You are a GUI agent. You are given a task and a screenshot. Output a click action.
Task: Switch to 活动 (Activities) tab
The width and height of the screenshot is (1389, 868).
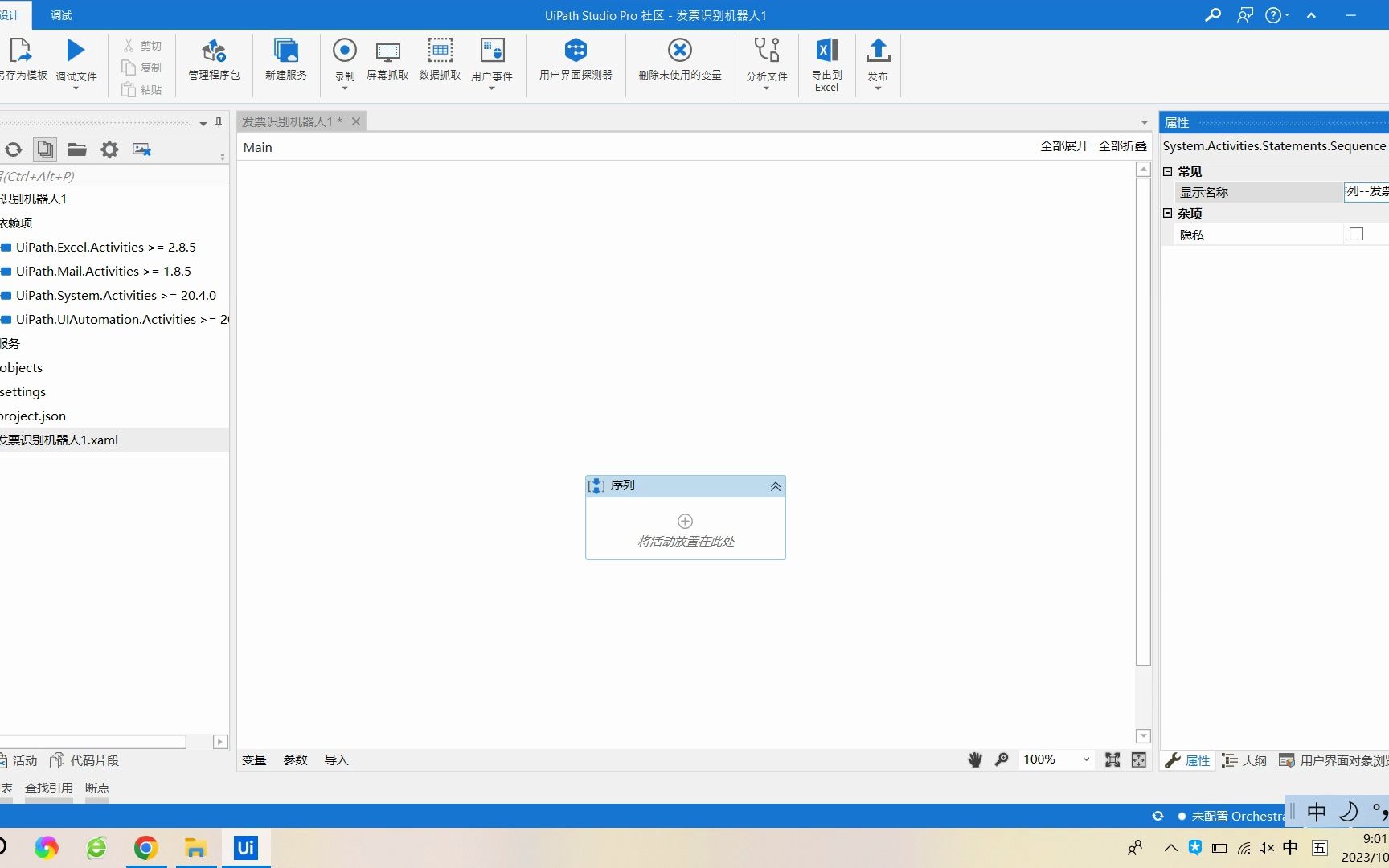pyautogui.click(x=18, y=760)
